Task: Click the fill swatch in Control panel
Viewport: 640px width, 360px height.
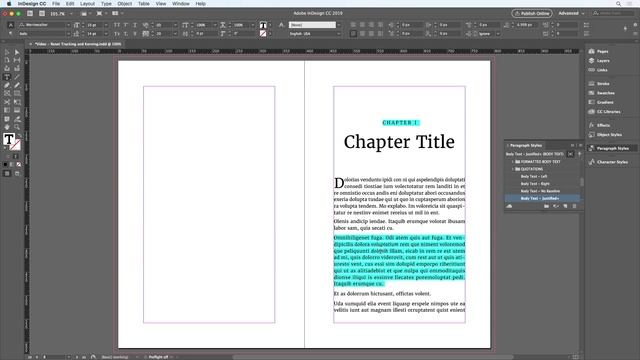Action: pyautogui.click(x=263, y=25)
